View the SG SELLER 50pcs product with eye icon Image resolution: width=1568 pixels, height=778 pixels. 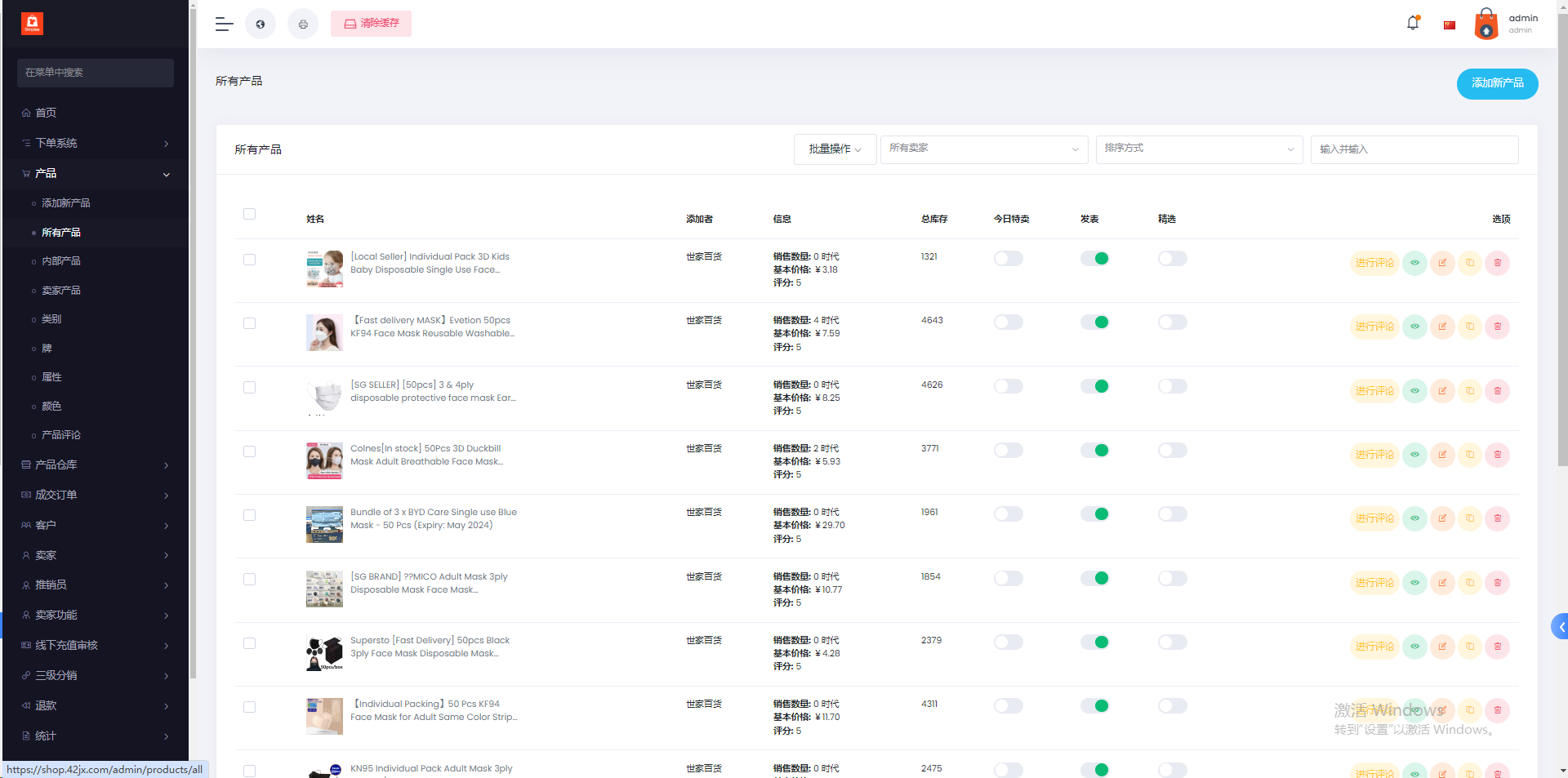click(x=1414, y=391)
